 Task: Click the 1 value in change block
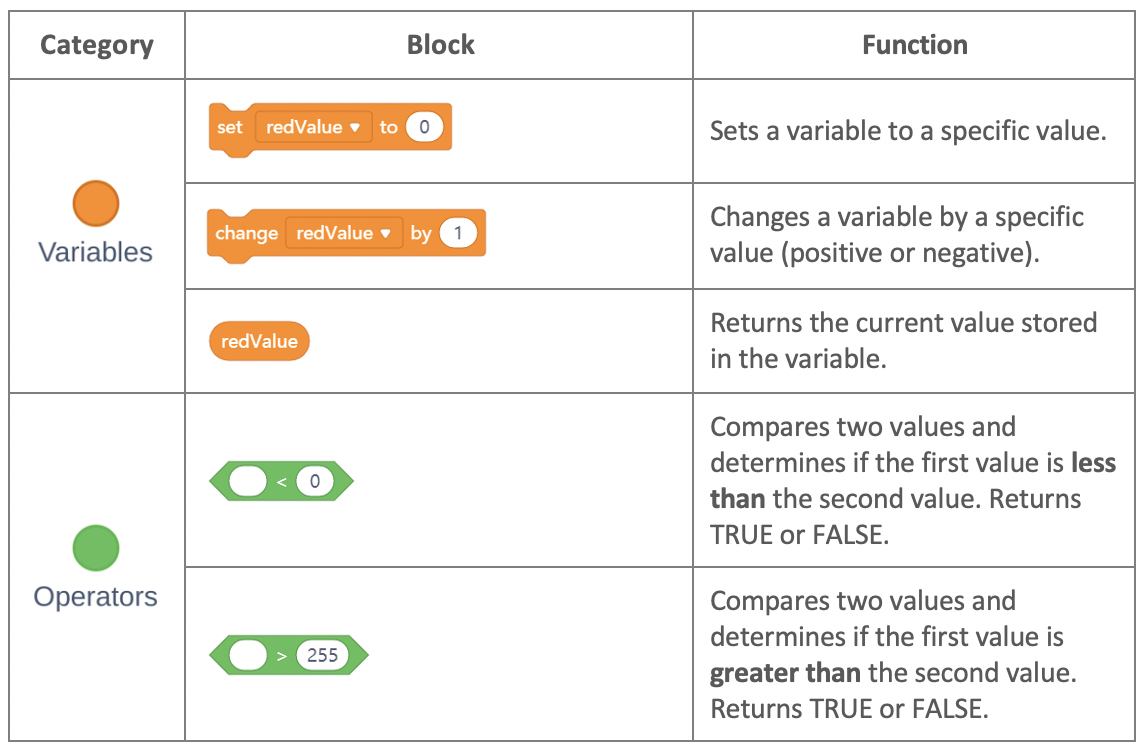click(x=458, y=233)
